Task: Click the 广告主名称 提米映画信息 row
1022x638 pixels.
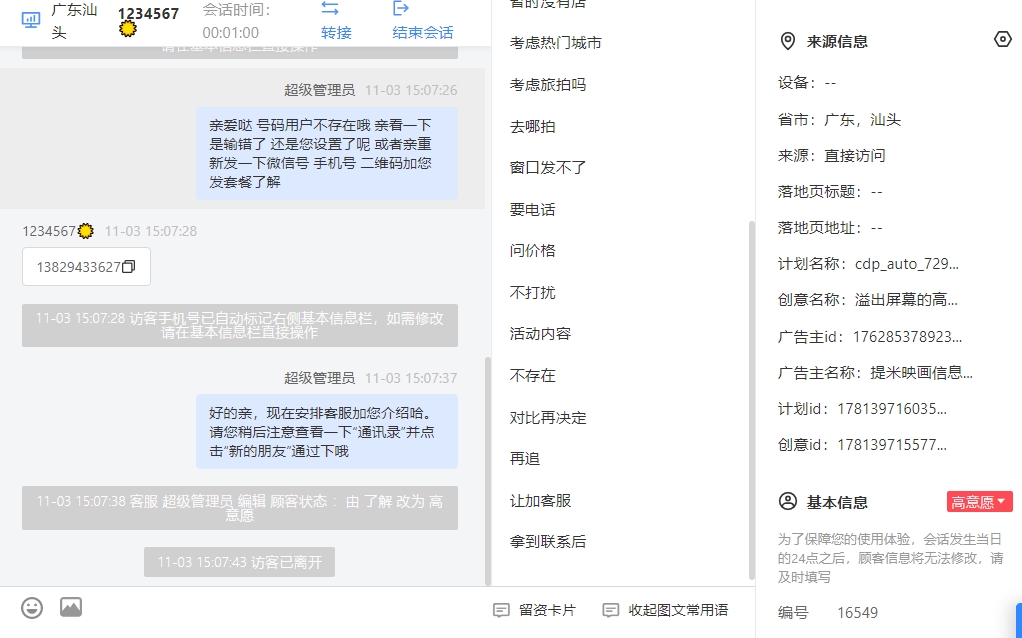Action: 875,373
